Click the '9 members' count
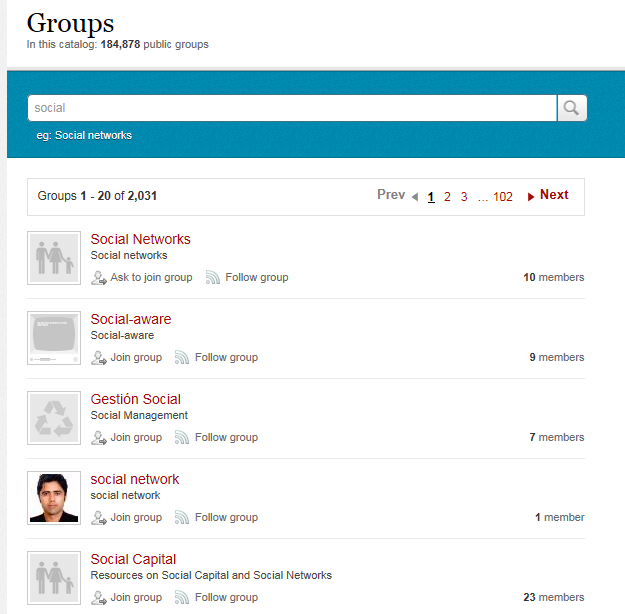The height and width of the screenshot is (614, 625). tap(557, 357)
